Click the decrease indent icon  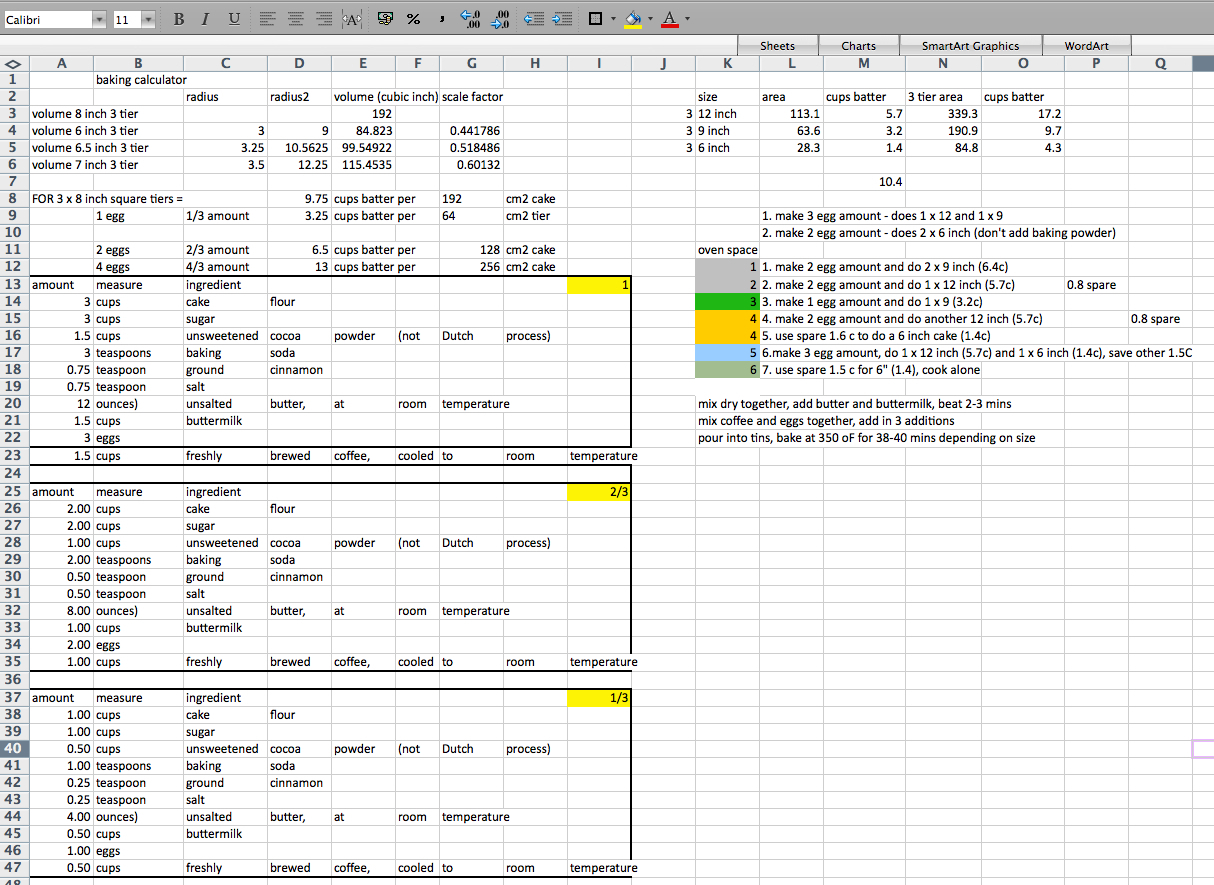(x=534, y=19)
